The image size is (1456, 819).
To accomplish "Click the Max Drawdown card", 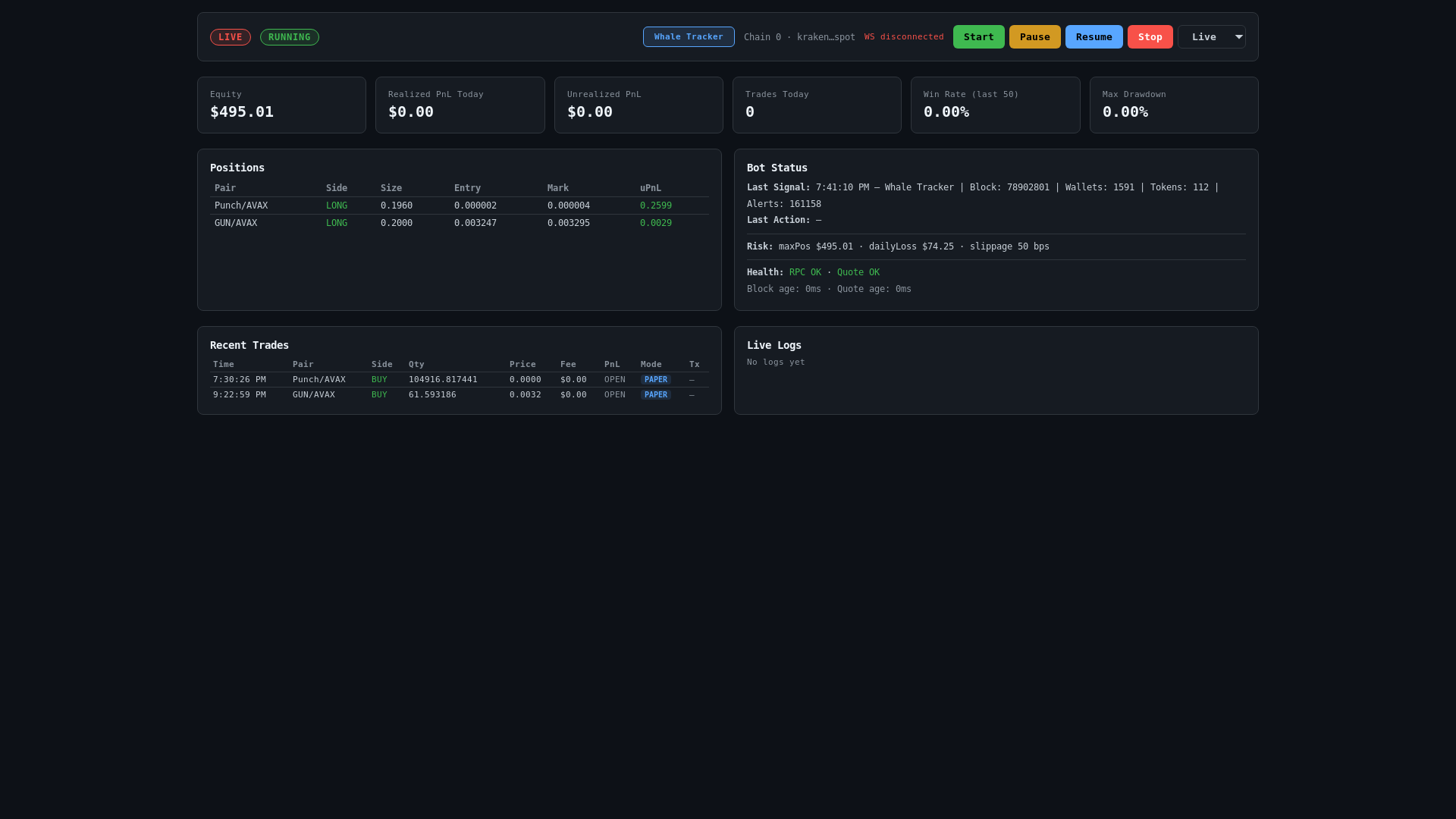I will click(x=1174, y=105).
